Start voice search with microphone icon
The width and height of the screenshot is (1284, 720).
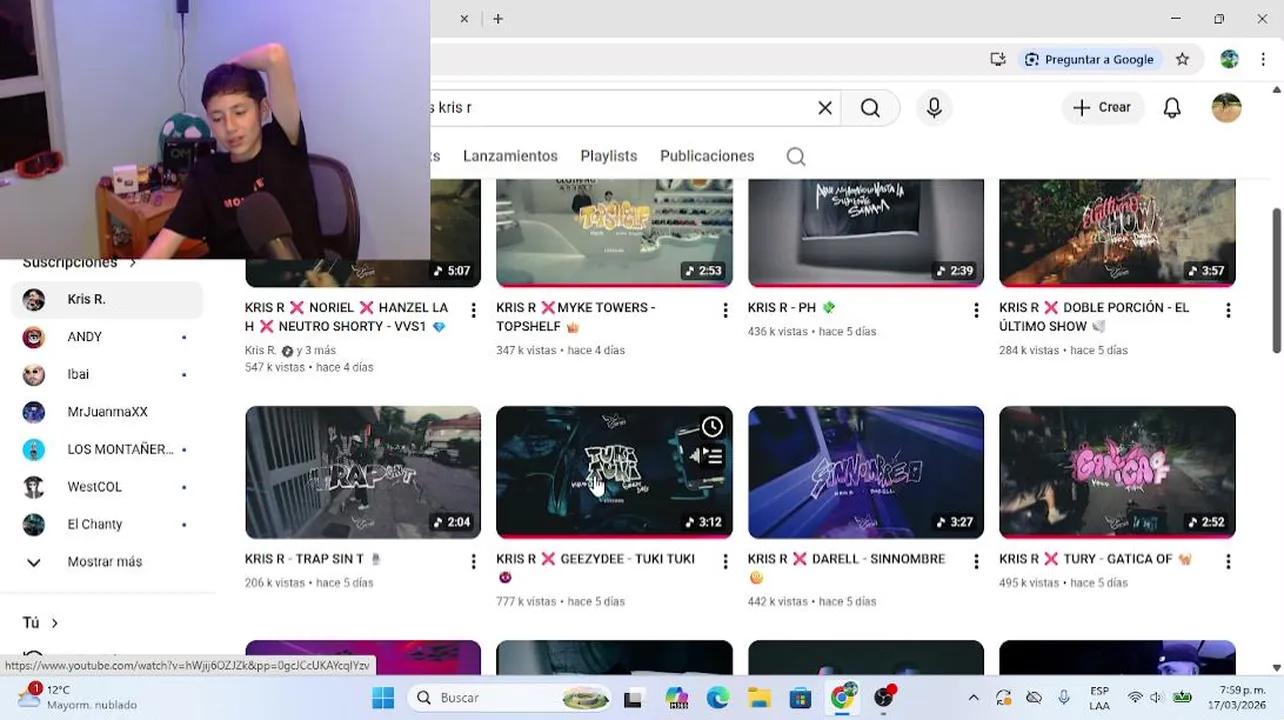pos(934,108)
